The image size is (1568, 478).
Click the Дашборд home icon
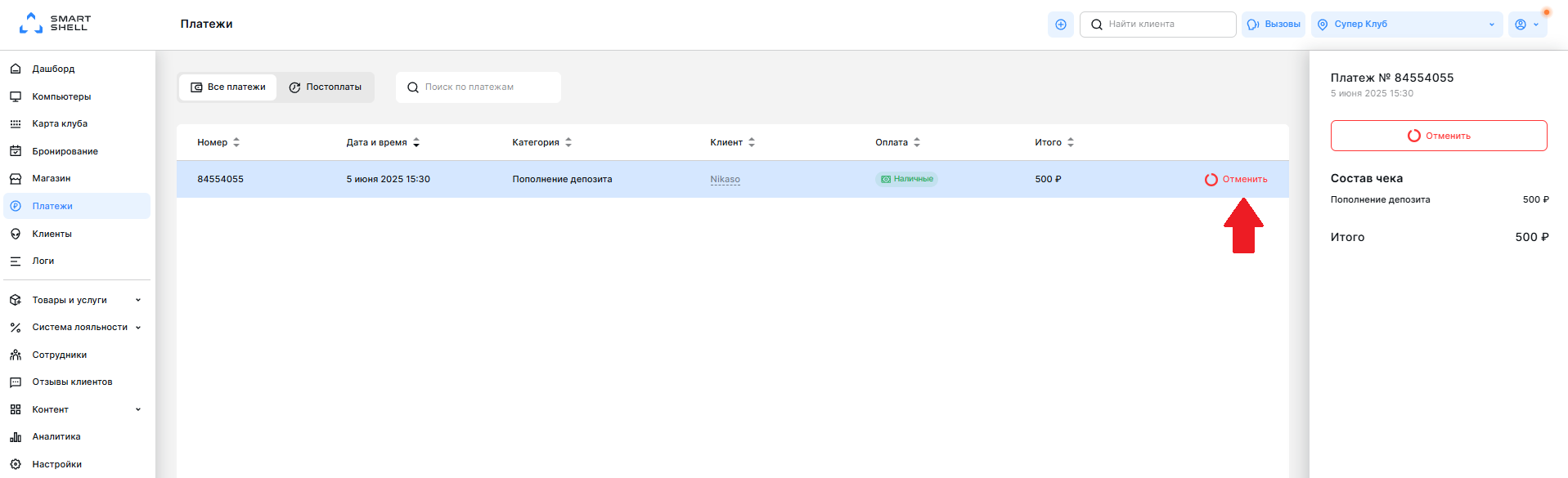(16, 69)
